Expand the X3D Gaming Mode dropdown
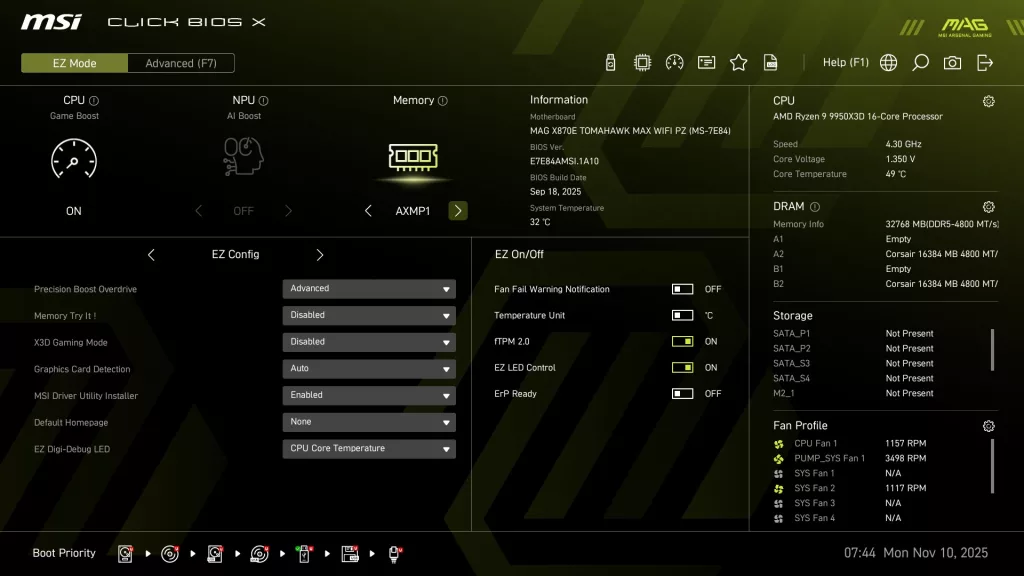The width and height of the screenshot is (1024, 576). (368, 341)
